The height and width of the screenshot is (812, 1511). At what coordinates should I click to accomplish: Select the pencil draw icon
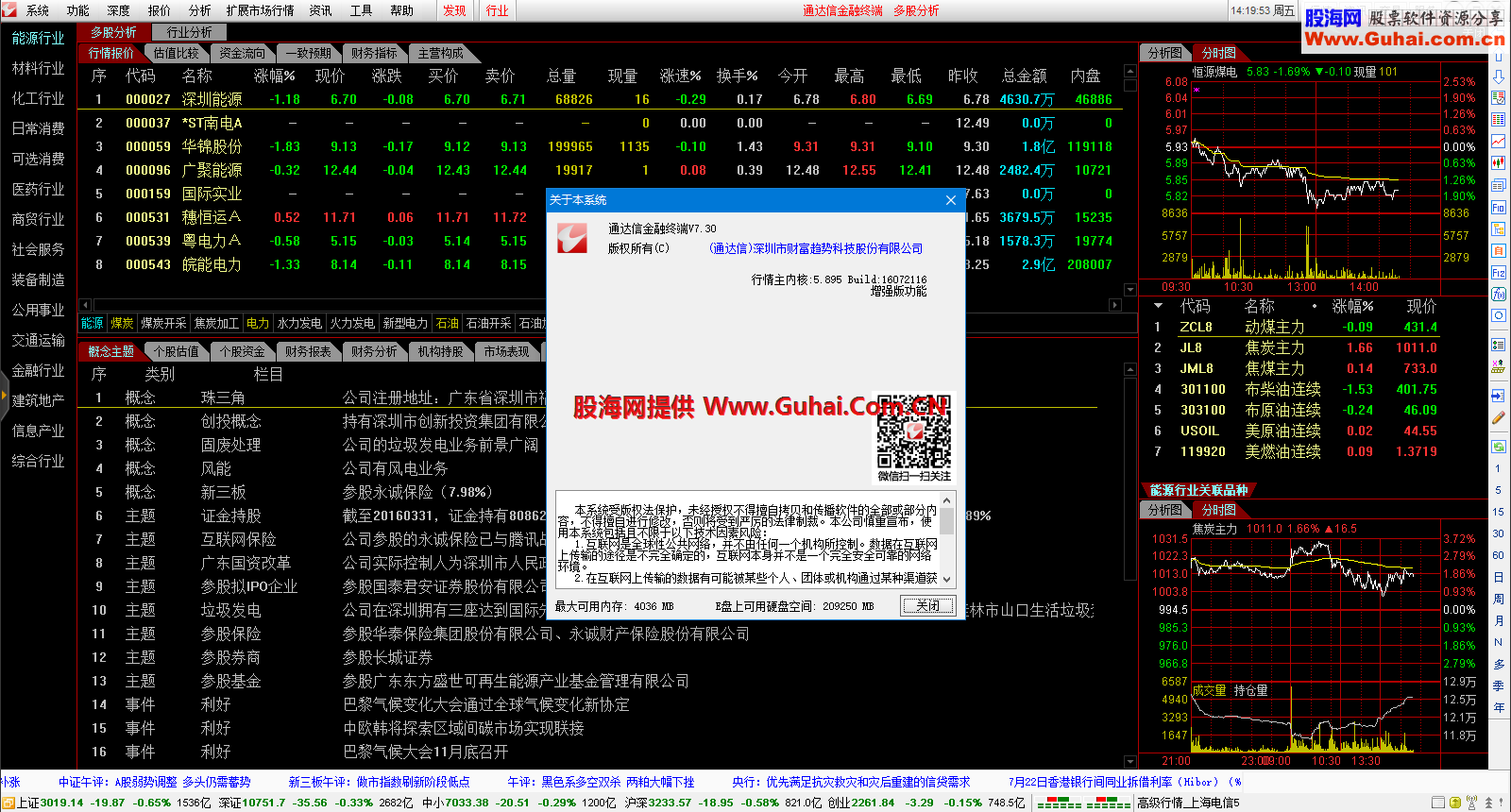tap(1499, 416)
